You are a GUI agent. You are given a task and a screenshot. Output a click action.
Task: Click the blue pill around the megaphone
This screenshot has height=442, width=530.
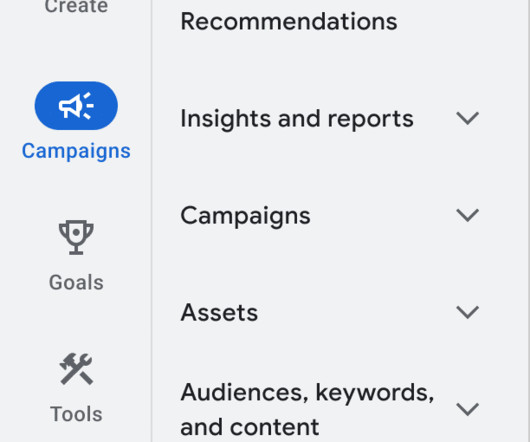tap(76, 106)
